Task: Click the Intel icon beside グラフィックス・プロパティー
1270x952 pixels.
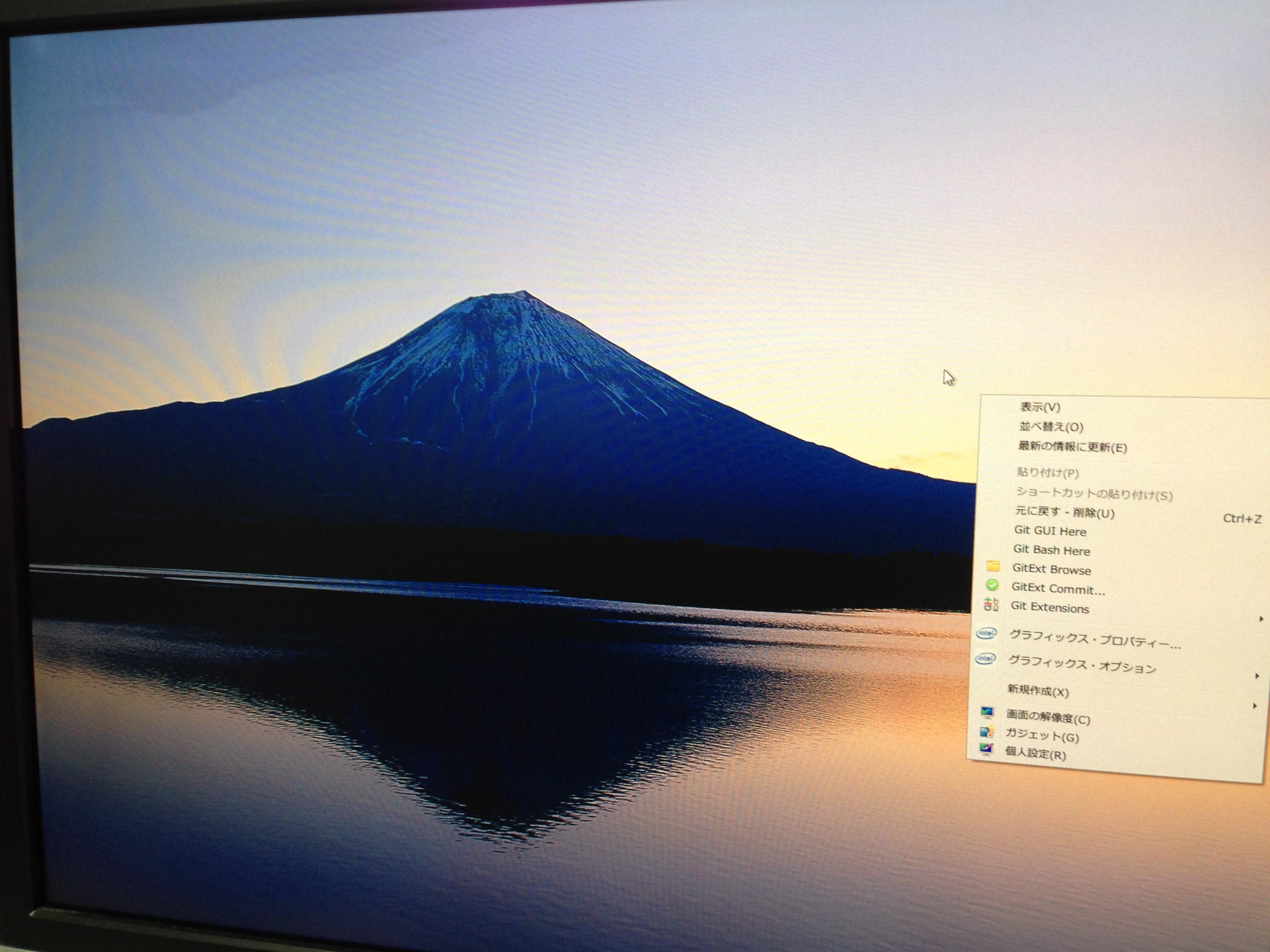Action: point(986,633)
